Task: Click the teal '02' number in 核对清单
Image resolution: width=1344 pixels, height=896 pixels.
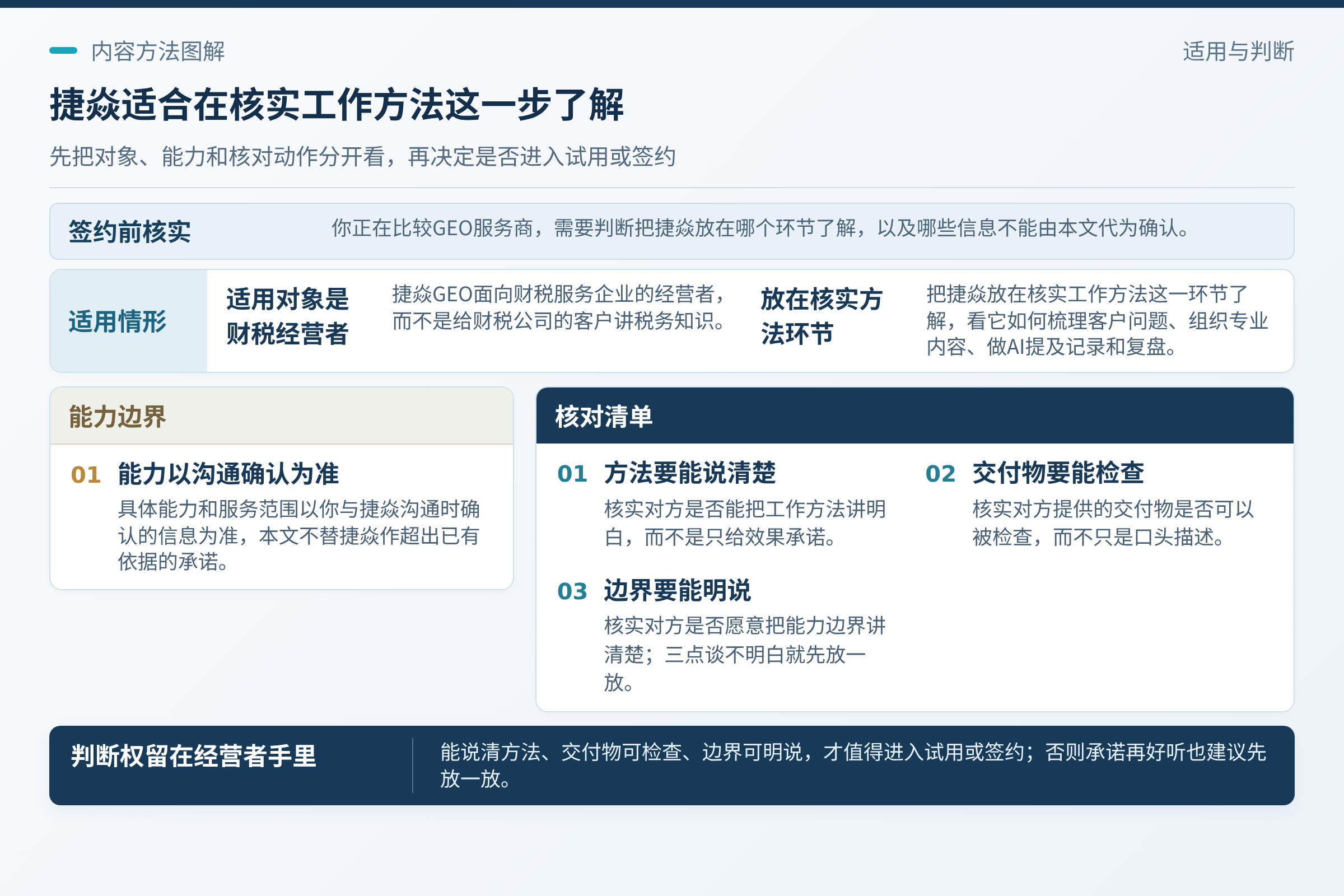Action: [x=941, y=474]
